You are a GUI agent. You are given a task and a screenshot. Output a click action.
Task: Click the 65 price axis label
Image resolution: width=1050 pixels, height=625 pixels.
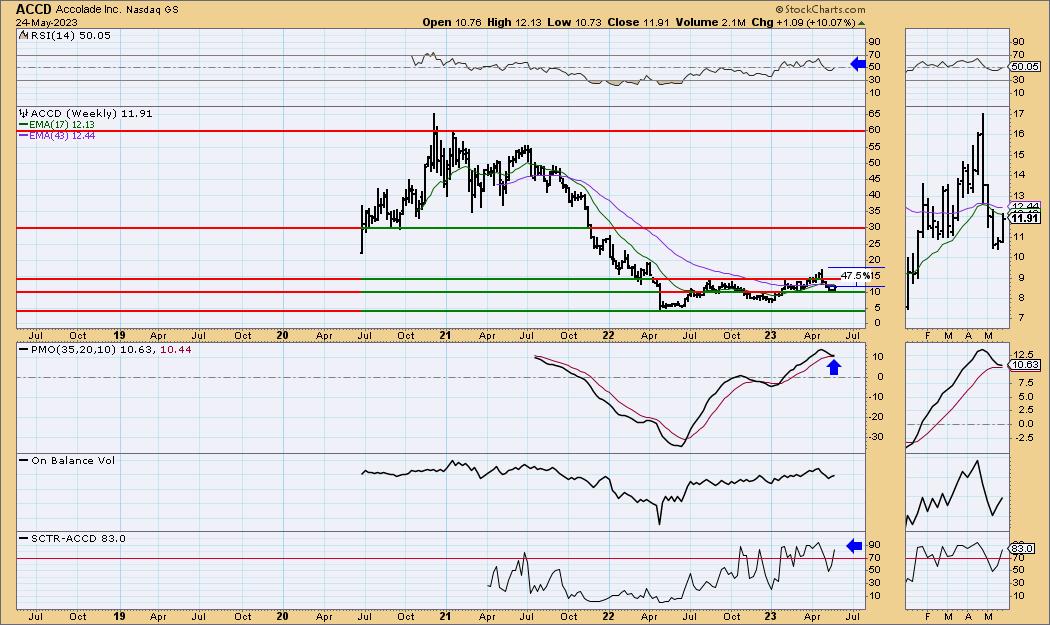point(874,114)
